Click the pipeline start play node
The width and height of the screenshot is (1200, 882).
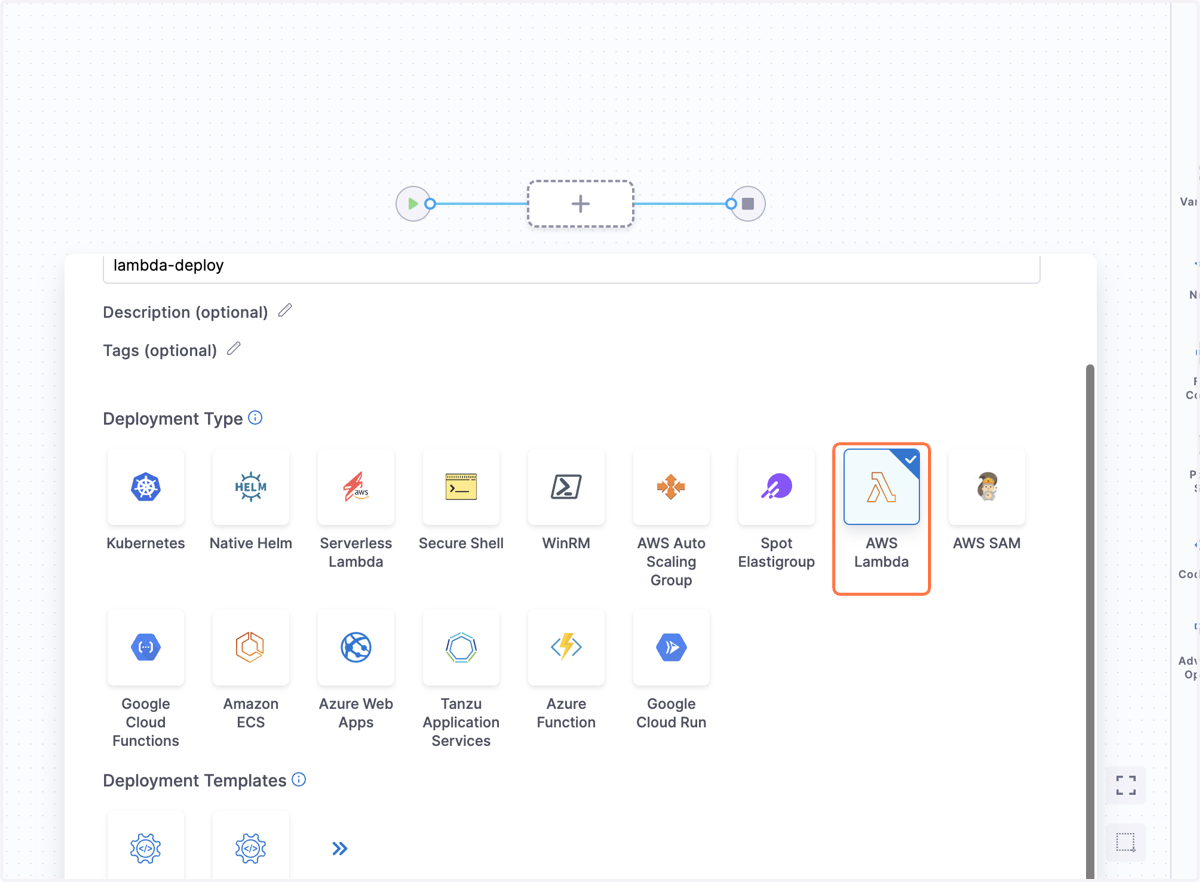(412, 204)
